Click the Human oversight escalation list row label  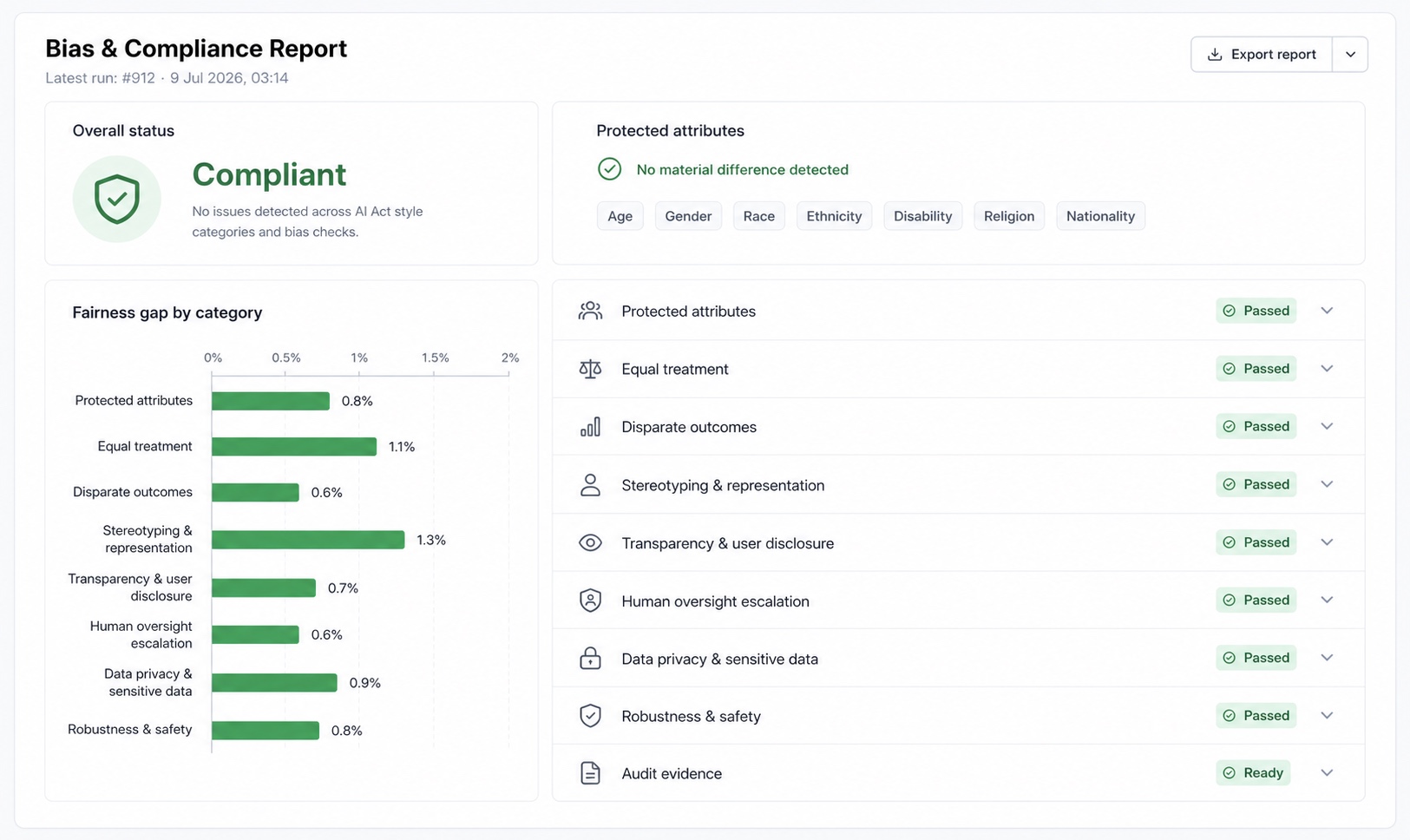[x=715, y=601]
